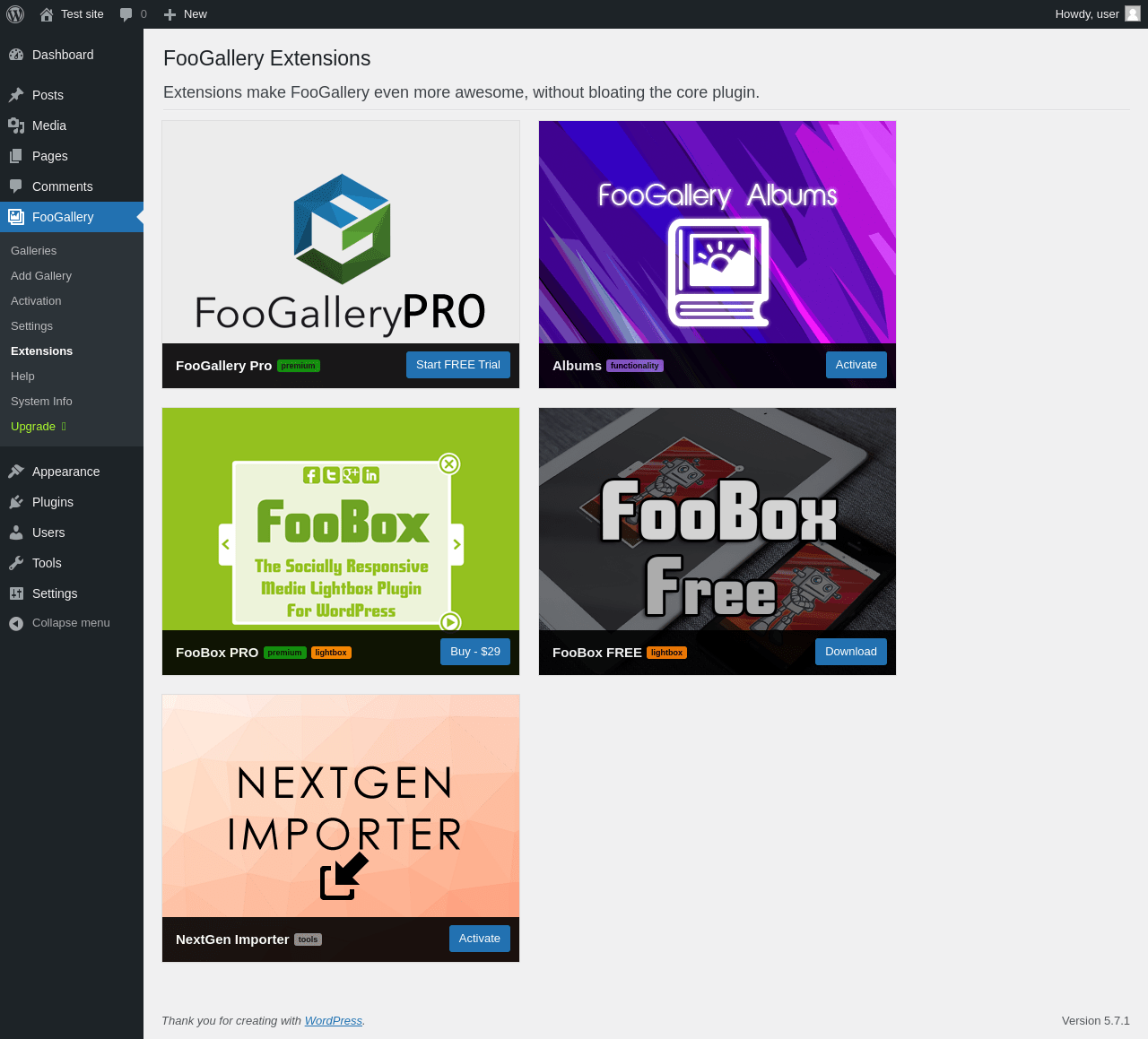Expand the Howdy, user account menu
The width and height of the screenshot is (1148, 1039).
click(x=1086, y=14)
